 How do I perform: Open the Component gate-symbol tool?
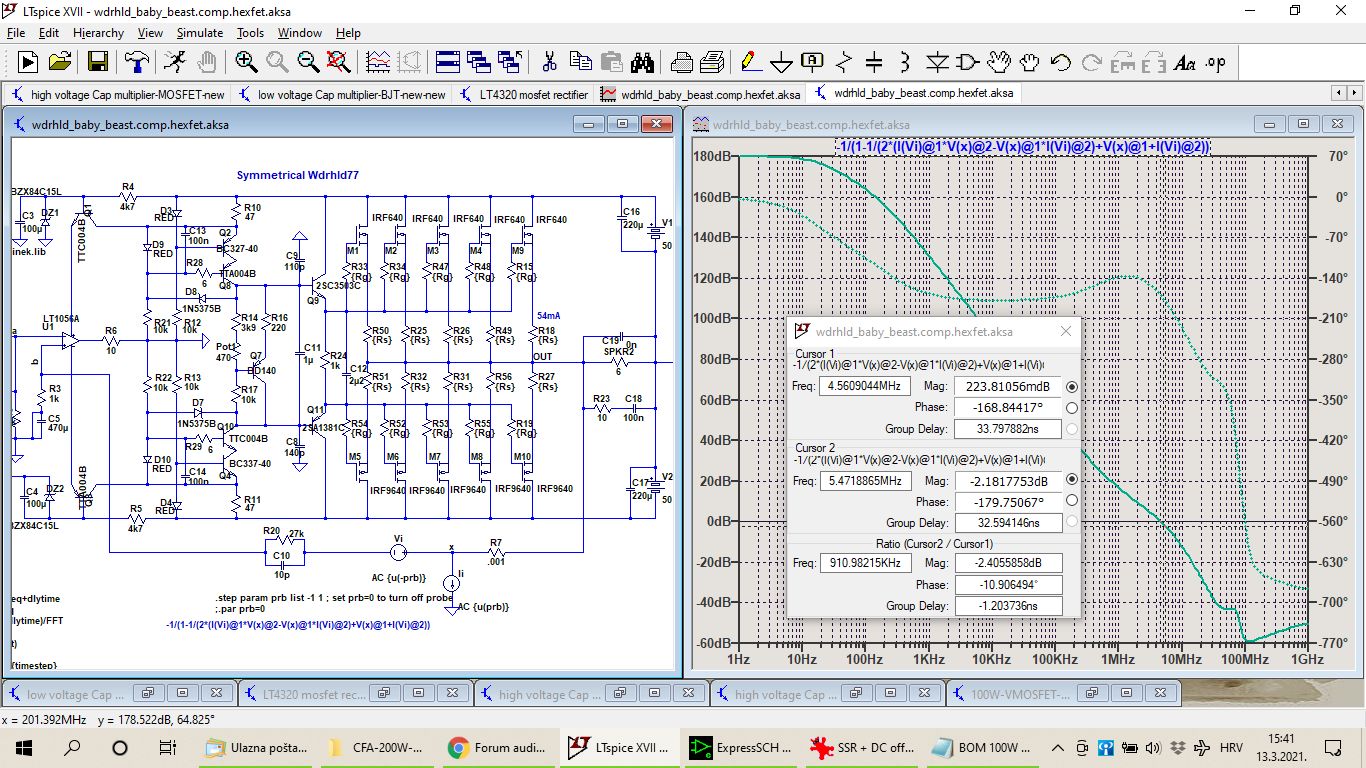point(967,62)
